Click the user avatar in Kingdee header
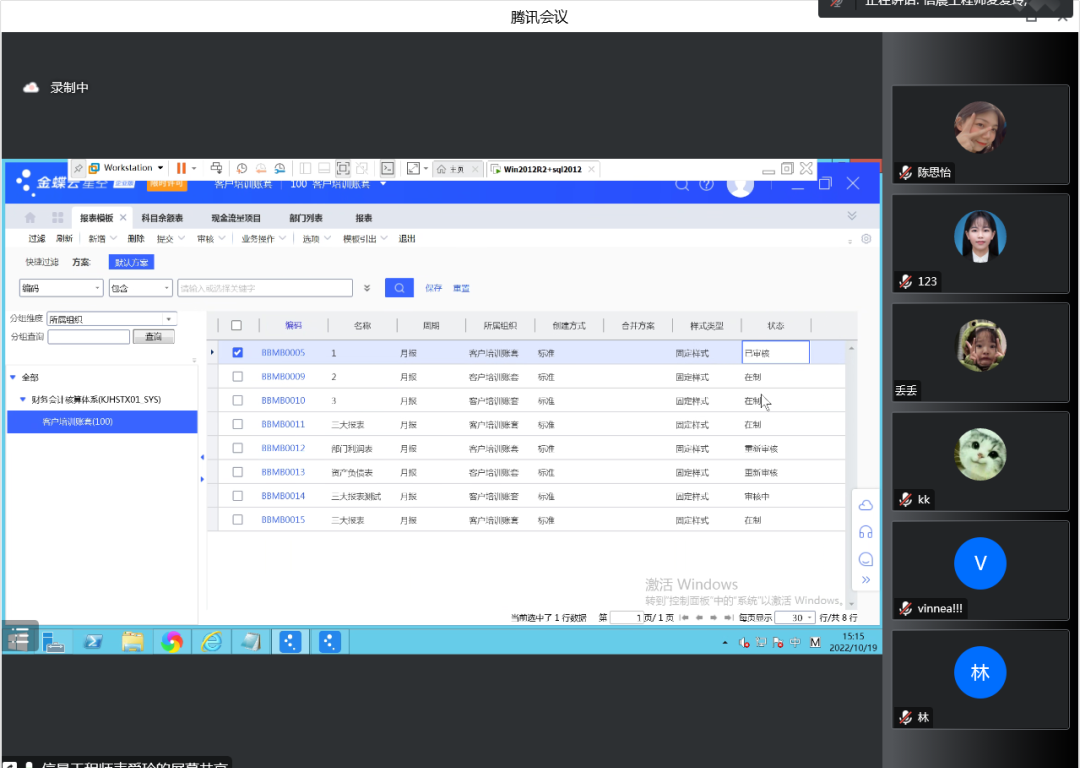Screen dimensions: 1080x768 (x=740, y=186)
